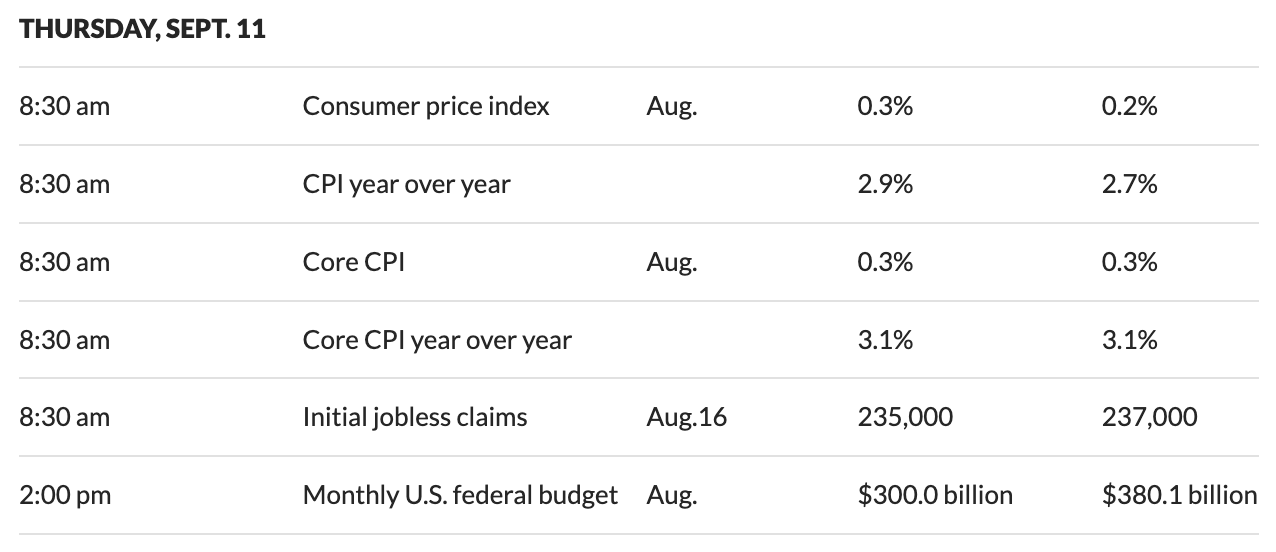Click the Thursday, Sept. 11 heading
Image resolution: width=1276 pixels, height=552 pixels.
tap(142, 29)
